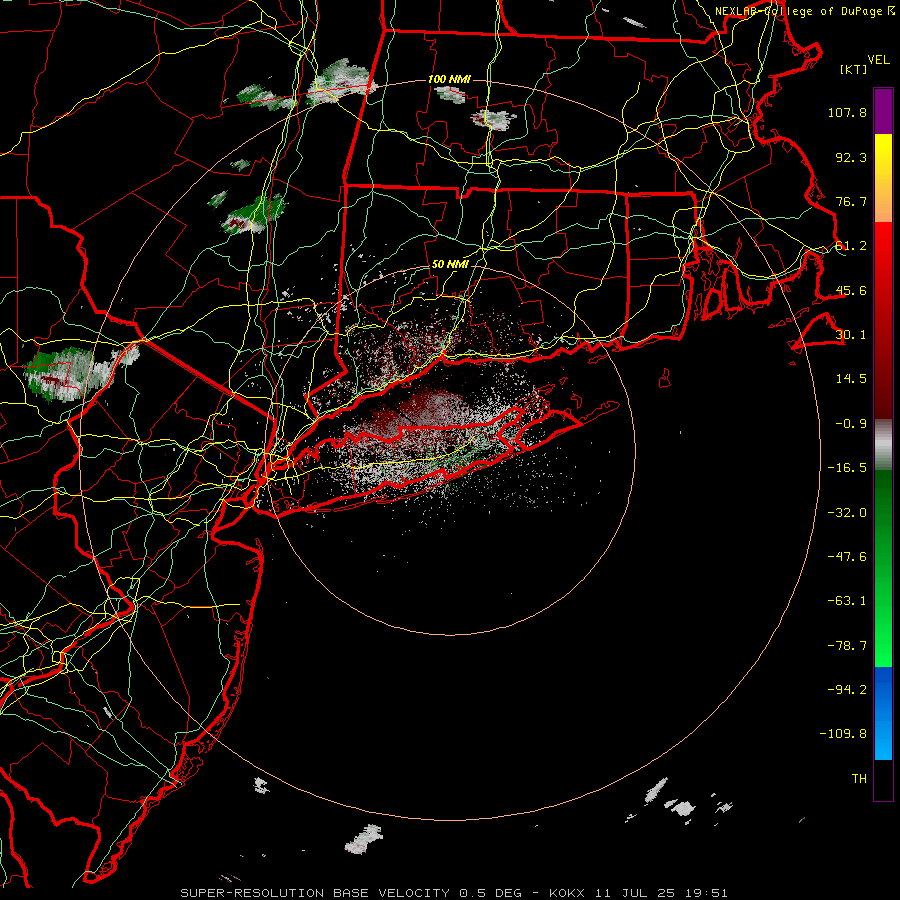Click the VEL legend title
Viewport: 900px width, 900px height.
click(x=878, y=60)
